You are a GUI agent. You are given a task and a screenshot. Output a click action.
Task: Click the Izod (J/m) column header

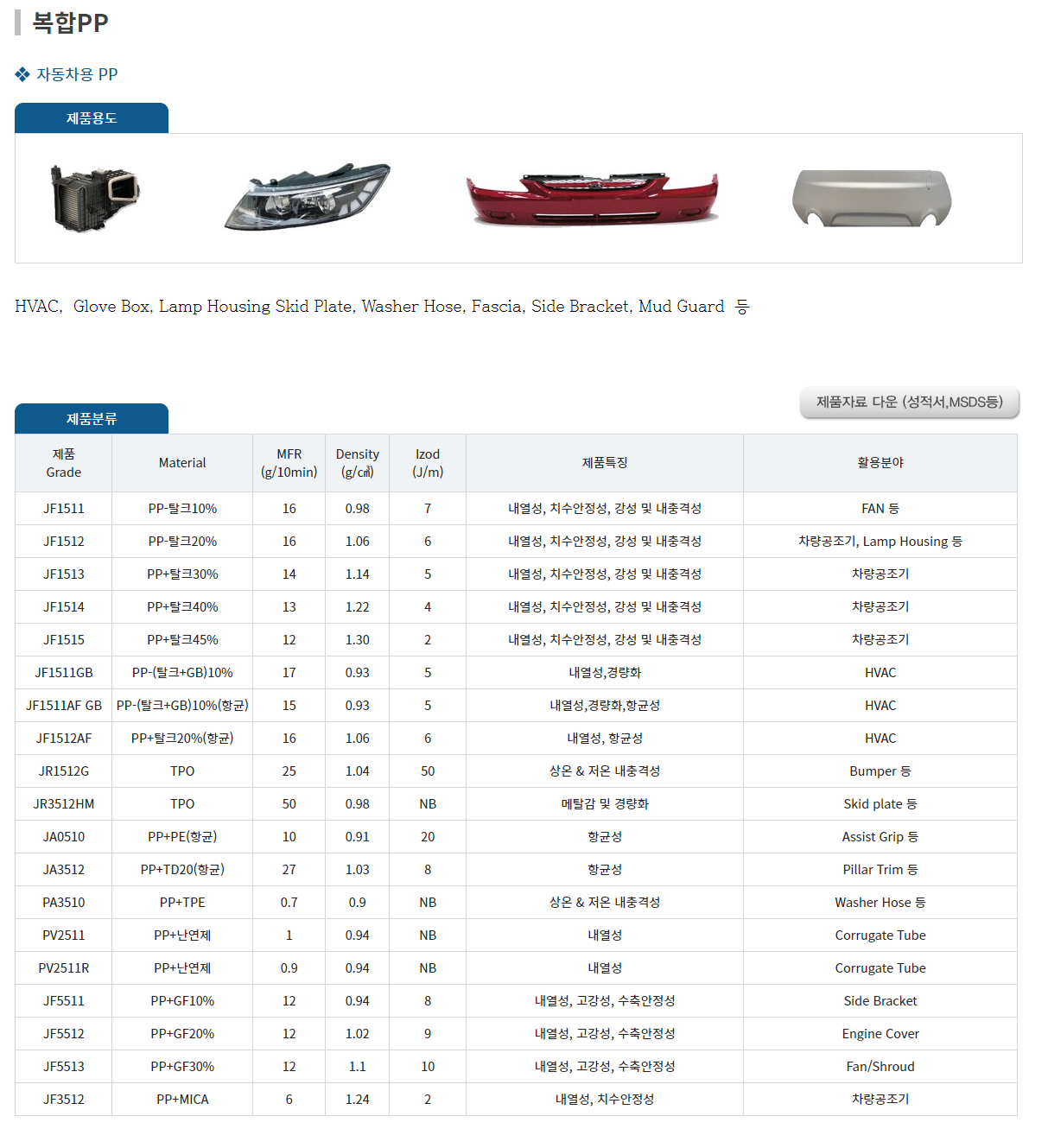428,463
